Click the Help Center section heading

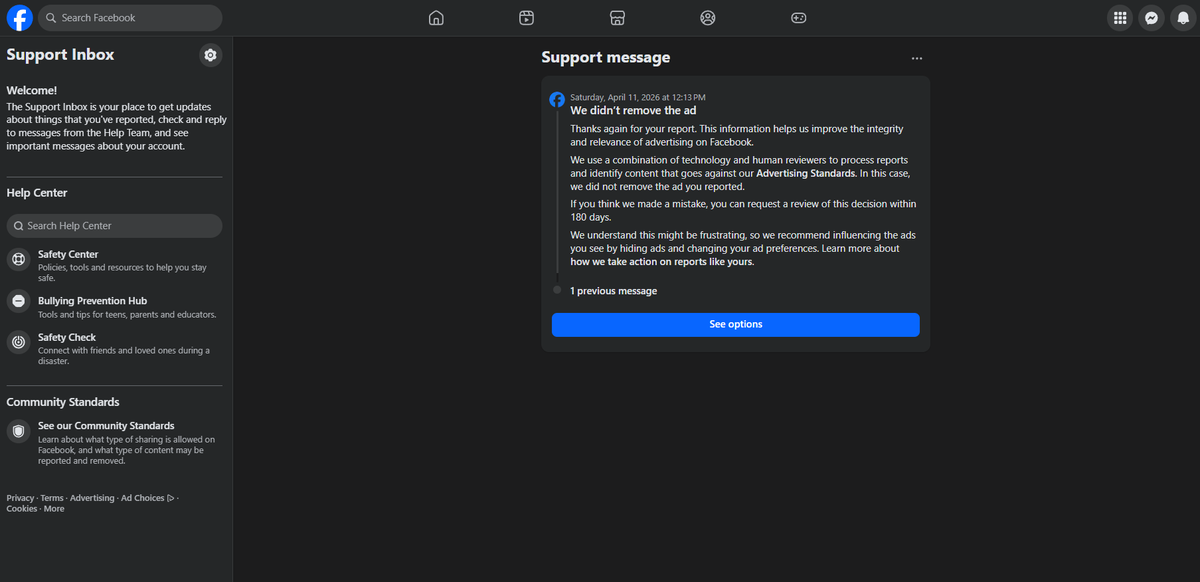tap(37, 193)
